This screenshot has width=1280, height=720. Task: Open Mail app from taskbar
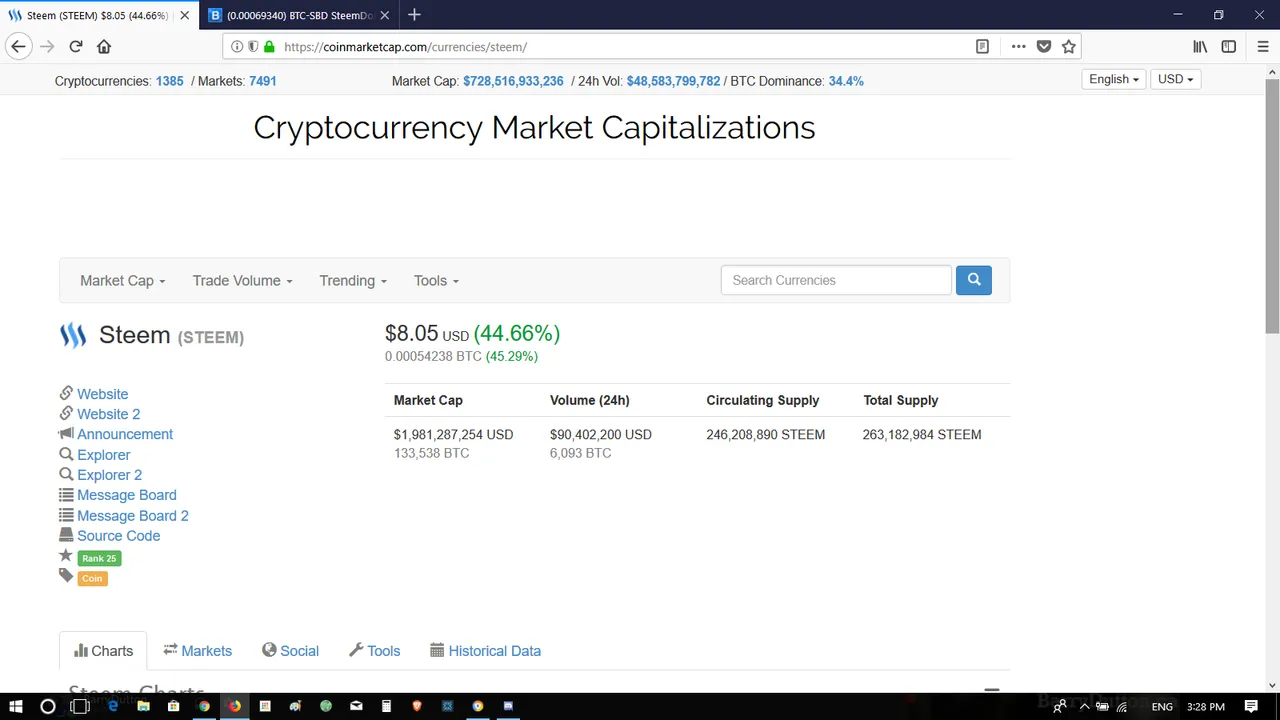point(356,706)
